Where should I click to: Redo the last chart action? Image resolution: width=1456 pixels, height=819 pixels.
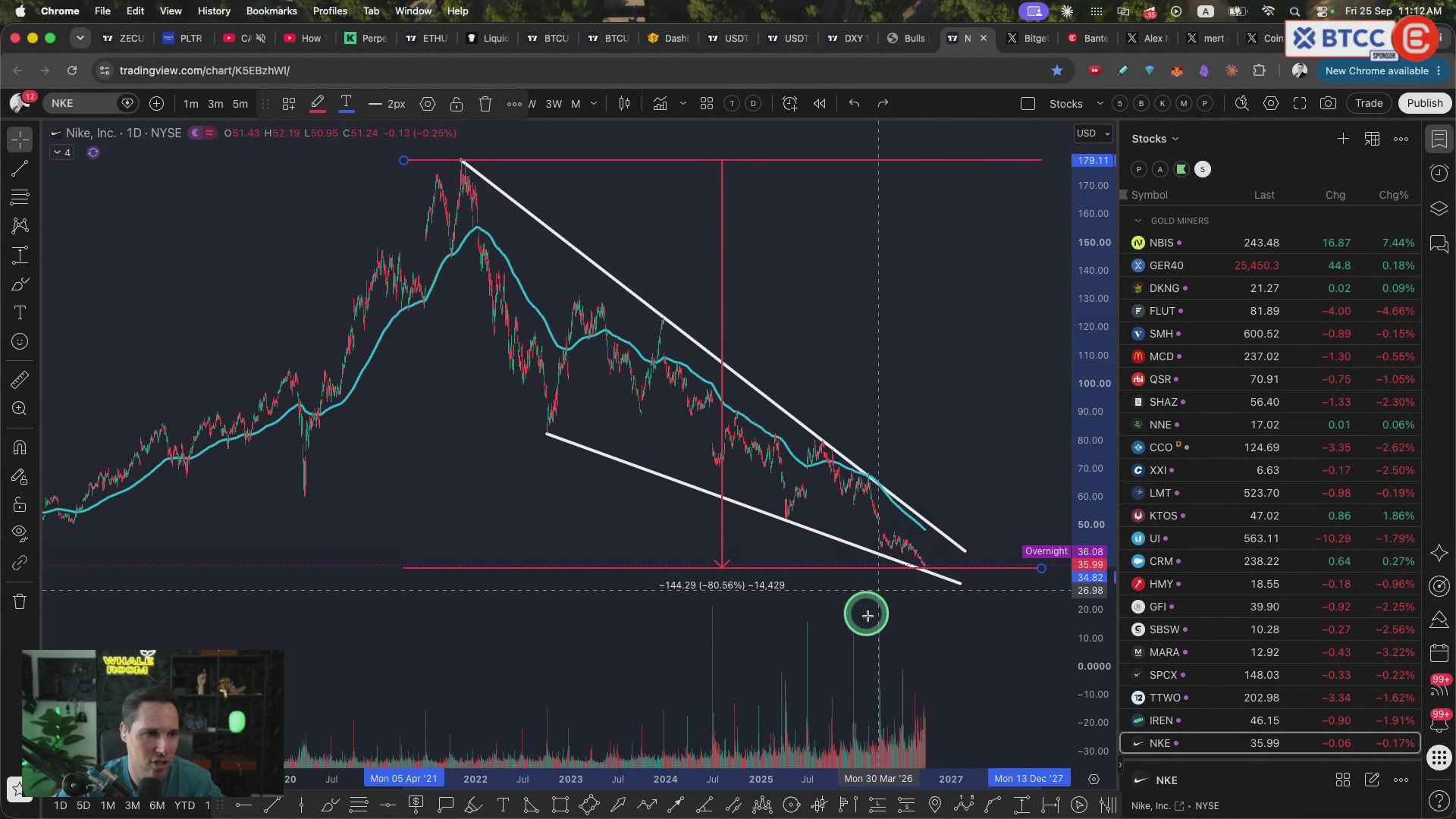[883, 104]
